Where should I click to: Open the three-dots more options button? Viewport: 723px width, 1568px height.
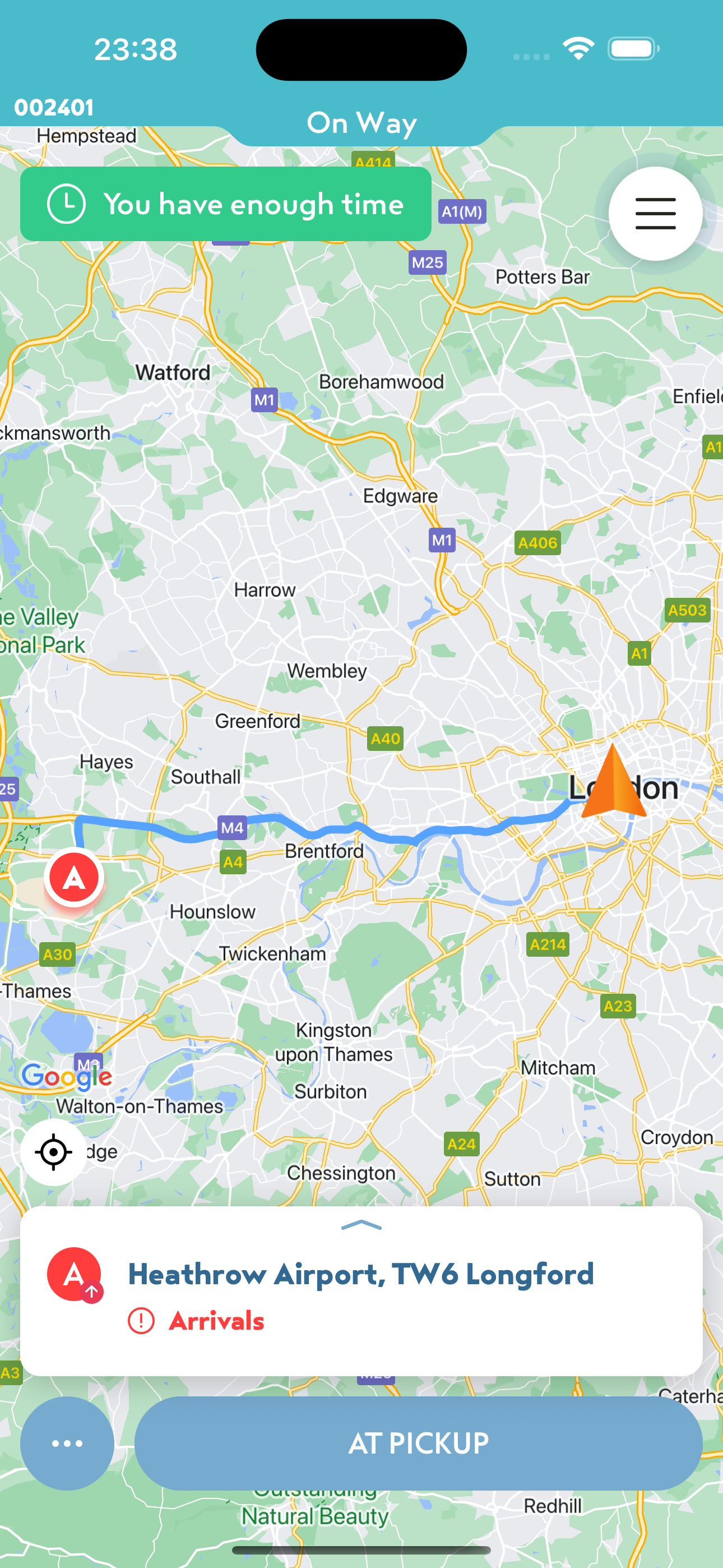(x=67, y=1442)
